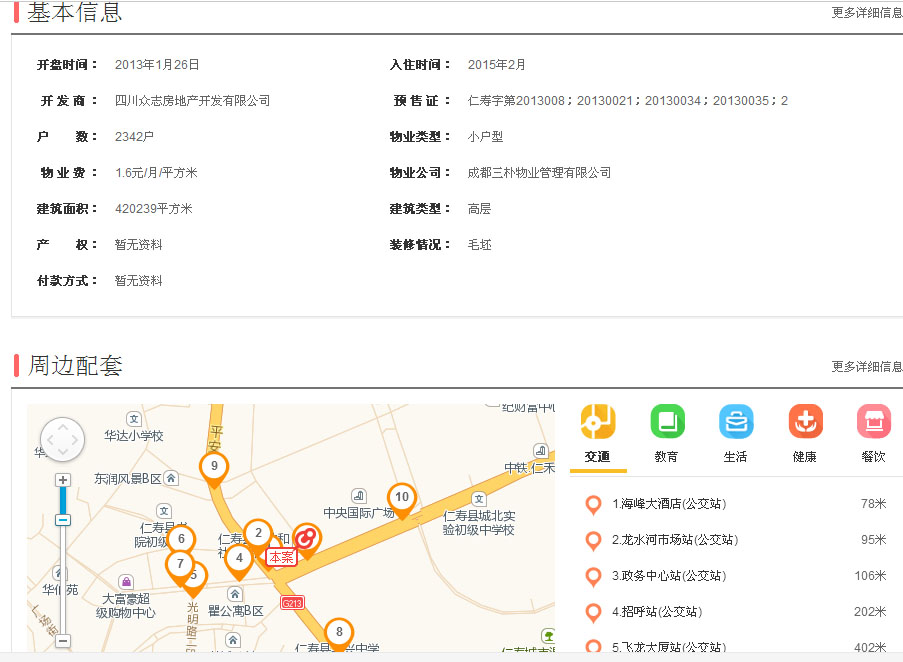The image size is (903, 662).
Task: Click map marker number 10
Action: (x=402, y=498)
